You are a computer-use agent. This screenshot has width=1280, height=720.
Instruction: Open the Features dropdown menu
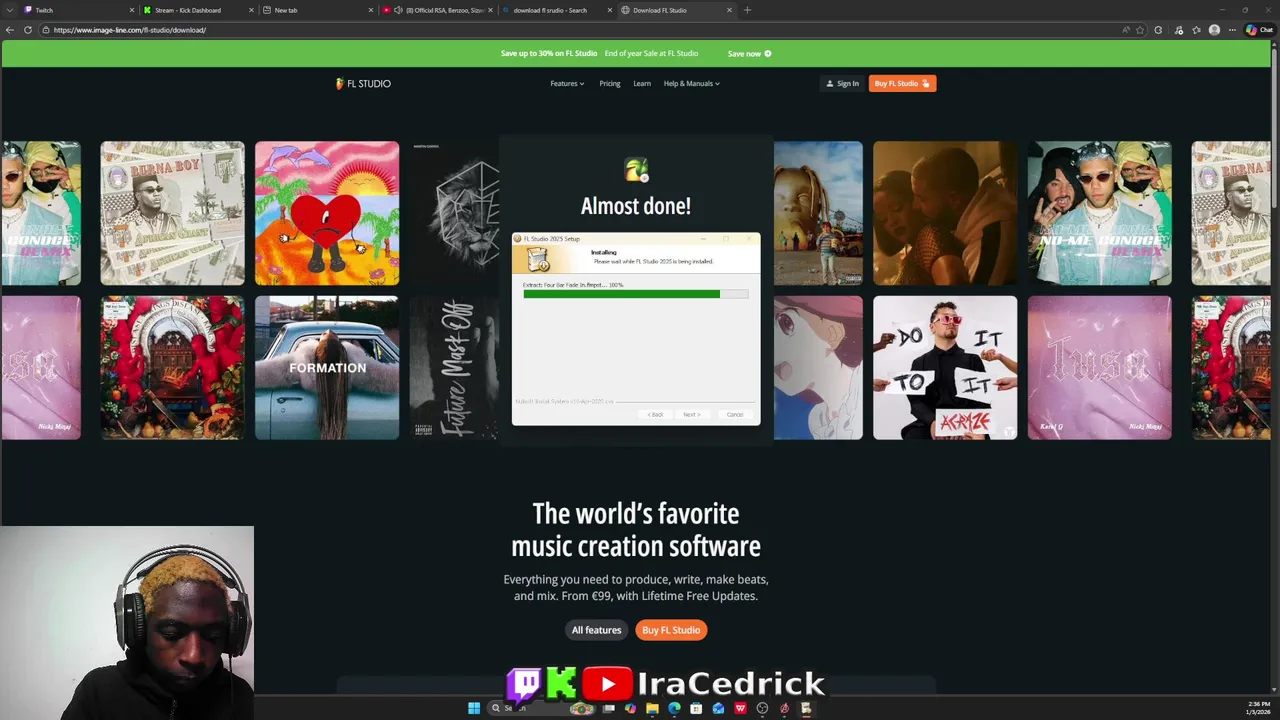pos(567,84)
